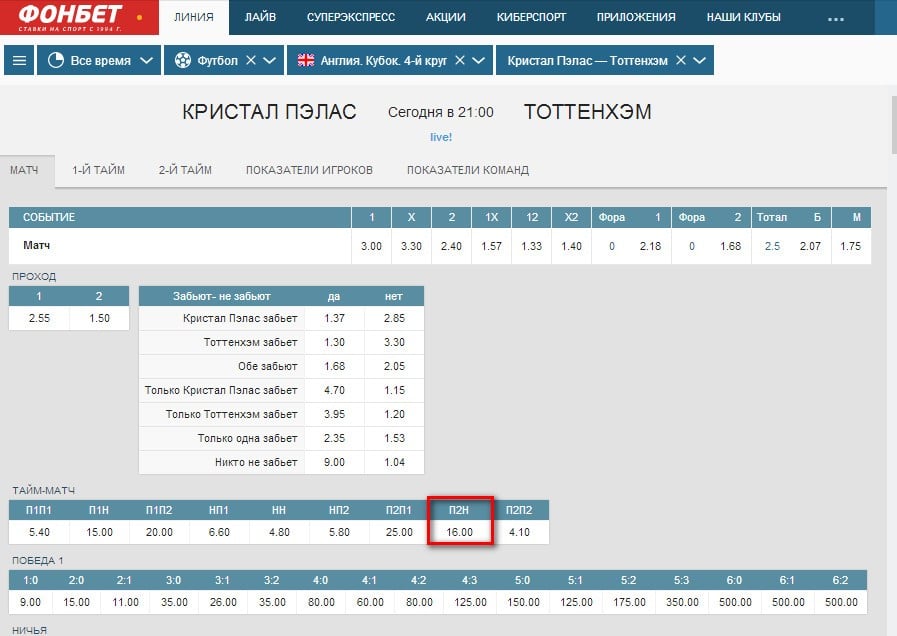The width and height of the screenshot is (897, 636).
Task: Remove the Кристал Пэлас — Тоттенхэм filter
Action: [681, 60]
